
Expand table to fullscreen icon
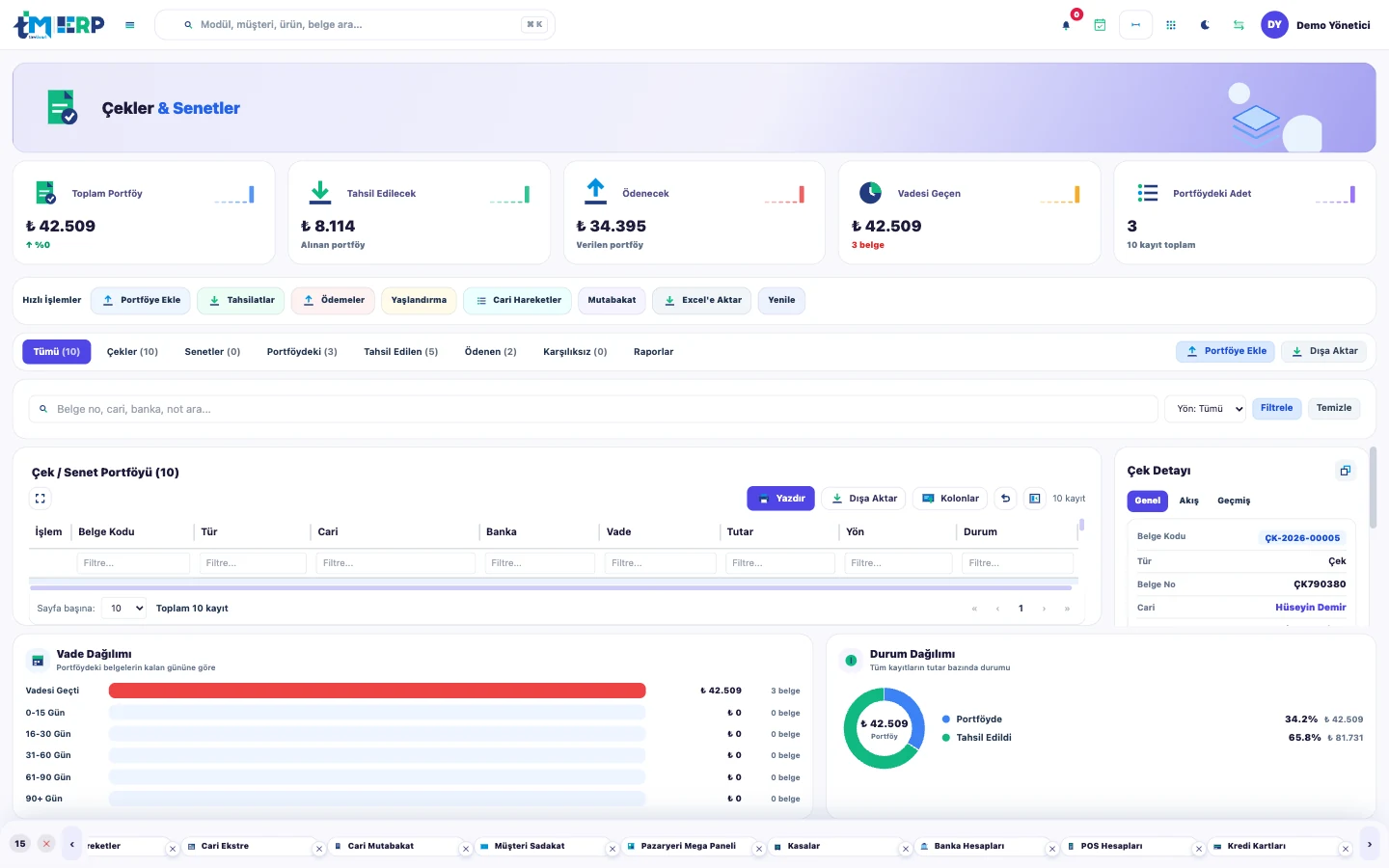(x=41, y=499)
